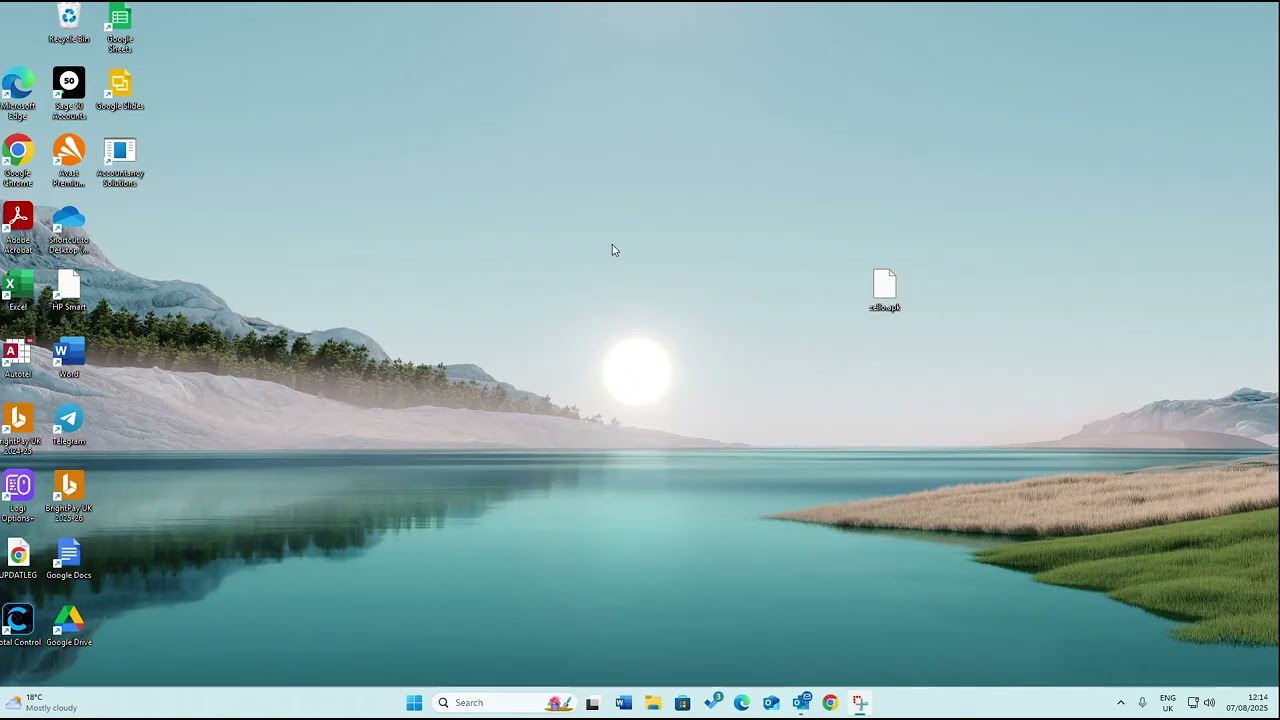Viewport: 1280px width, 720px height.
Task: Expand the hidden system tray icons chevron
Action: click(x=1121, y=703)
